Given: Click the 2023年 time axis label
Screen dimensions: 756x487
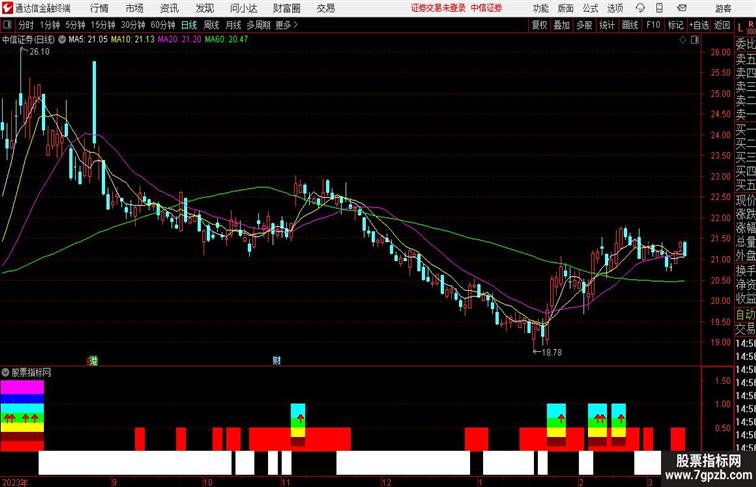Looking at the screenshot, I should (x=14, y=482).
